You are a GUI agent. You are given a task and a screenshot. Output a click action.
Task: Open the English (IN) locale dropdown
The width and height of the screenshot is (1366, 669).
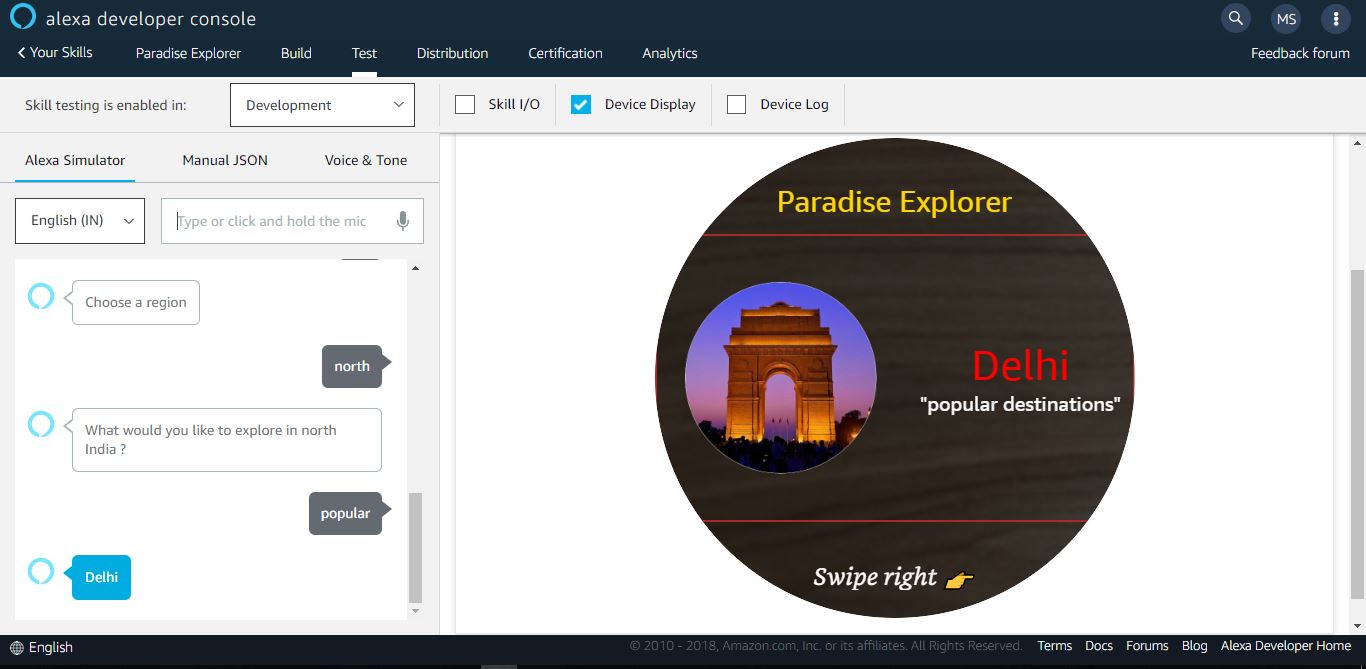(x=80, y=221)
